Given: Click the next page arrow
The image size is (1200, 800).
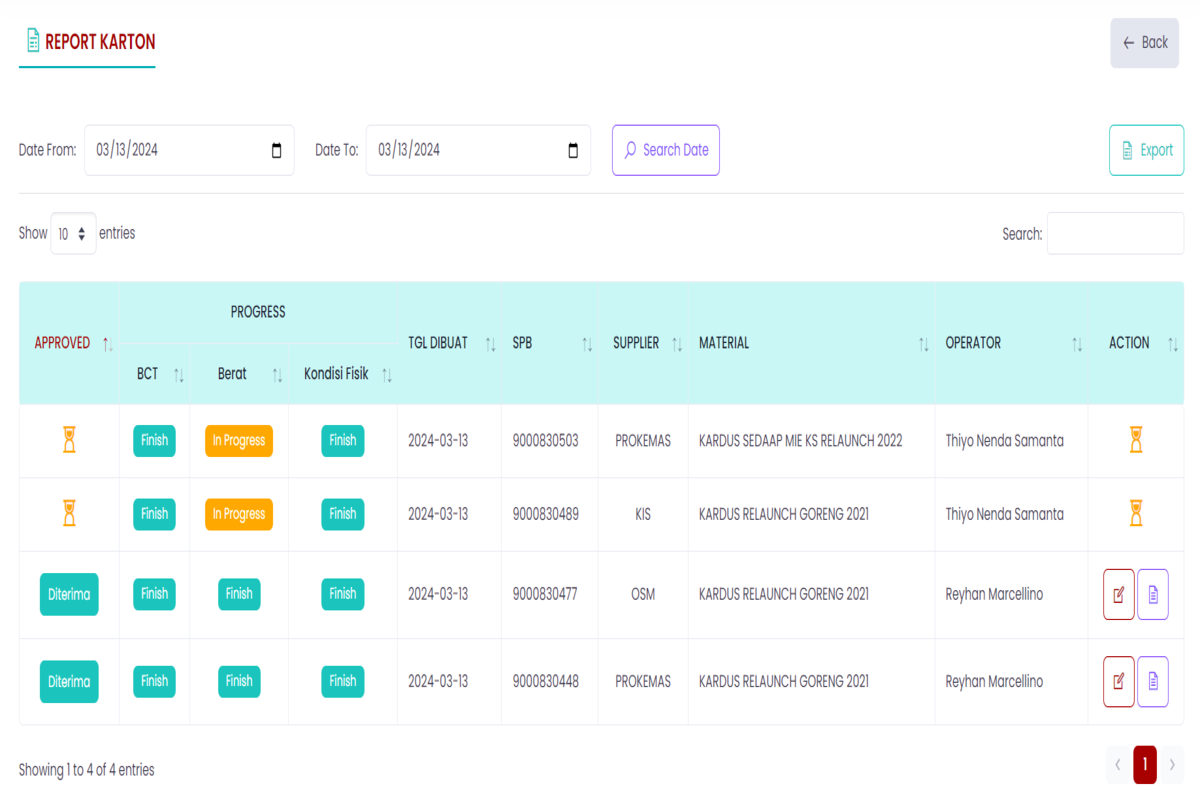Looking at the screenshot, I should (1172, 765).
